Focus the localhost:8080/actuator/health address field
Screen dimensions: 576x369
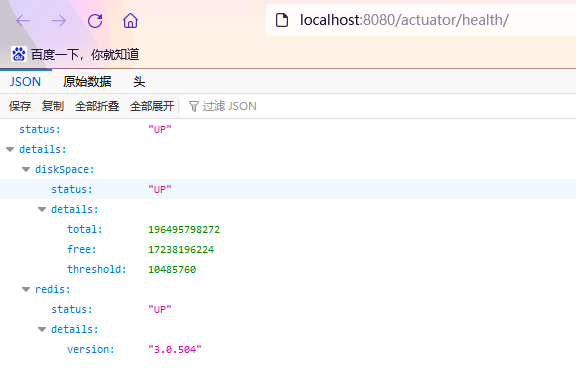[x=421, y=20]
